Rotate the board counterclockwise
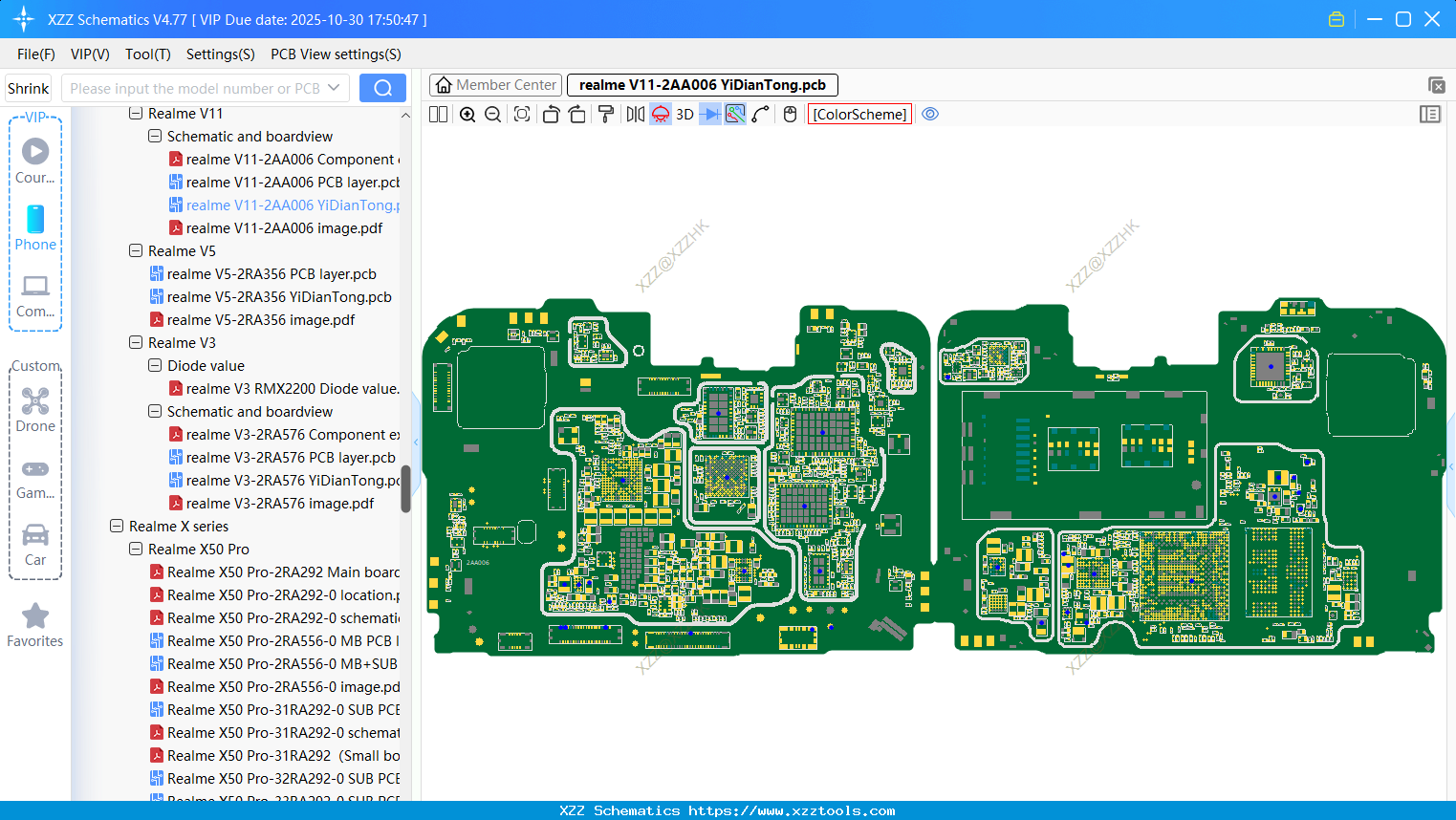The image size is (1456, 820). pos(551,115)
